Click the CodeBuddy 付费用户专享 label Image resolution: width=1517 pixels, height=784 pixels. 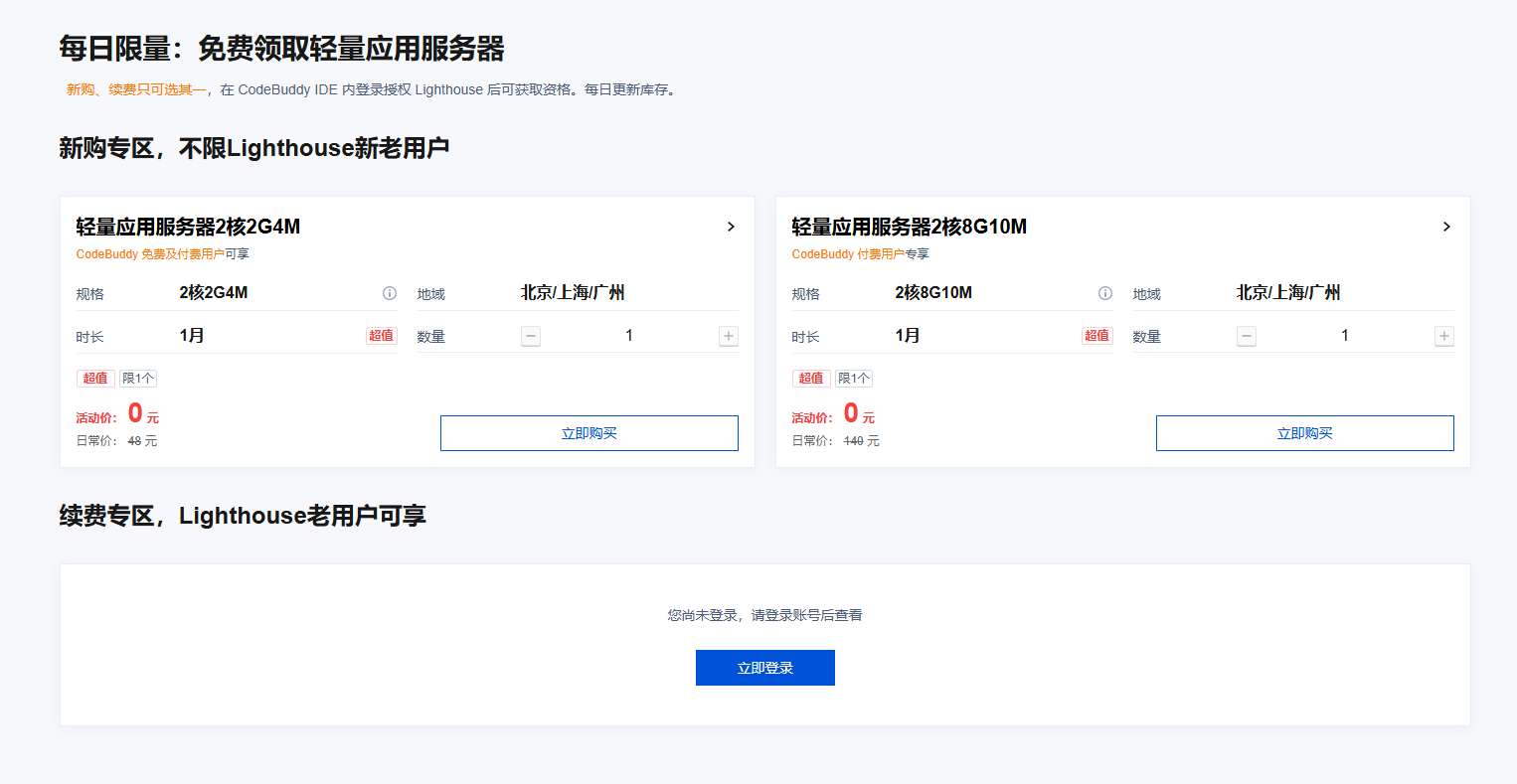[861, 253]
